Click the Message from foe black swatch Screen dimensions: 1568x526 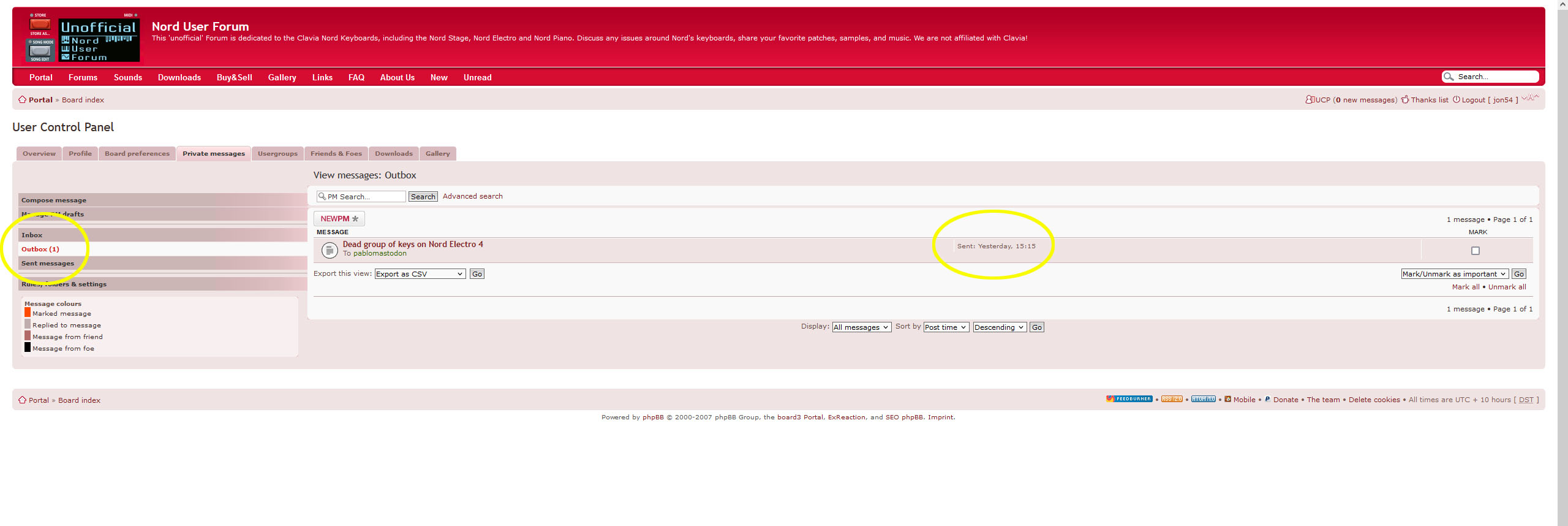pyautogui.click(x=28, y=347)
